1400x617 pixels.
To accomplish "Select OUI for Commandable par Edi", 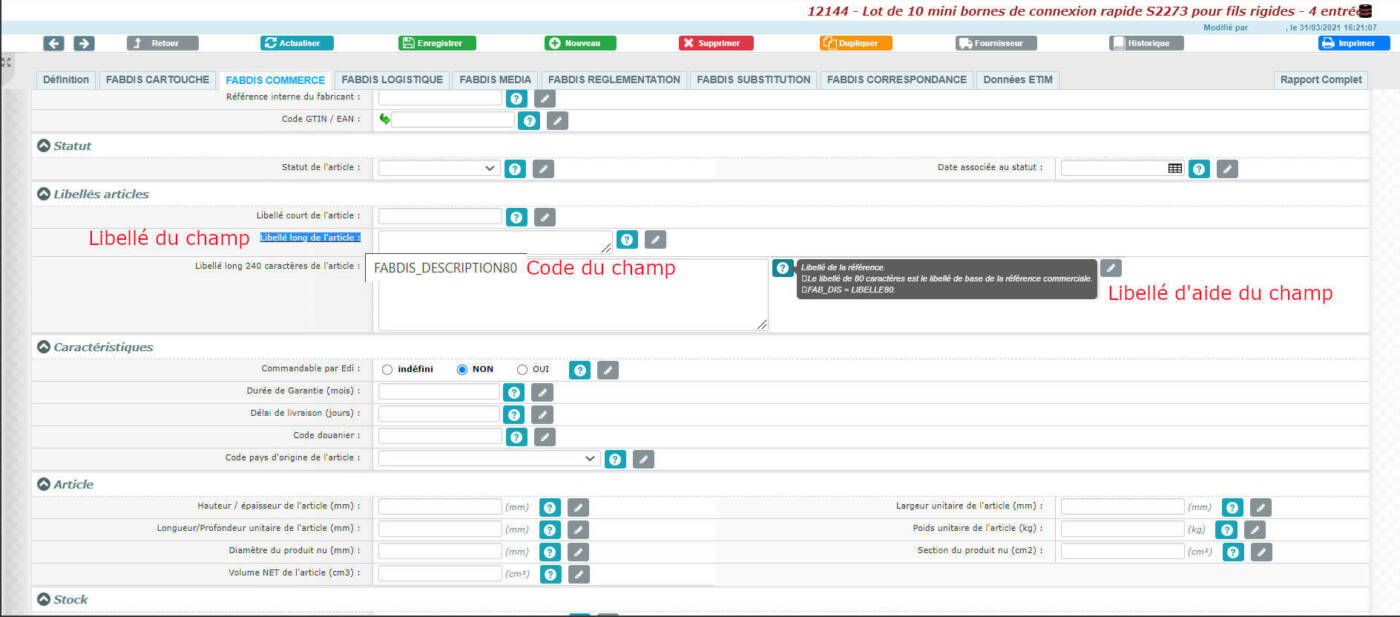I will pyautogui.click(x=521, y=369).
